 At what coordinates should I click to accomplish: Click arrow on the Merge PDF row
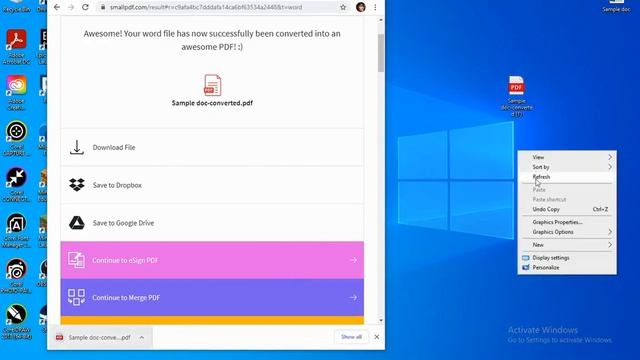353,298
